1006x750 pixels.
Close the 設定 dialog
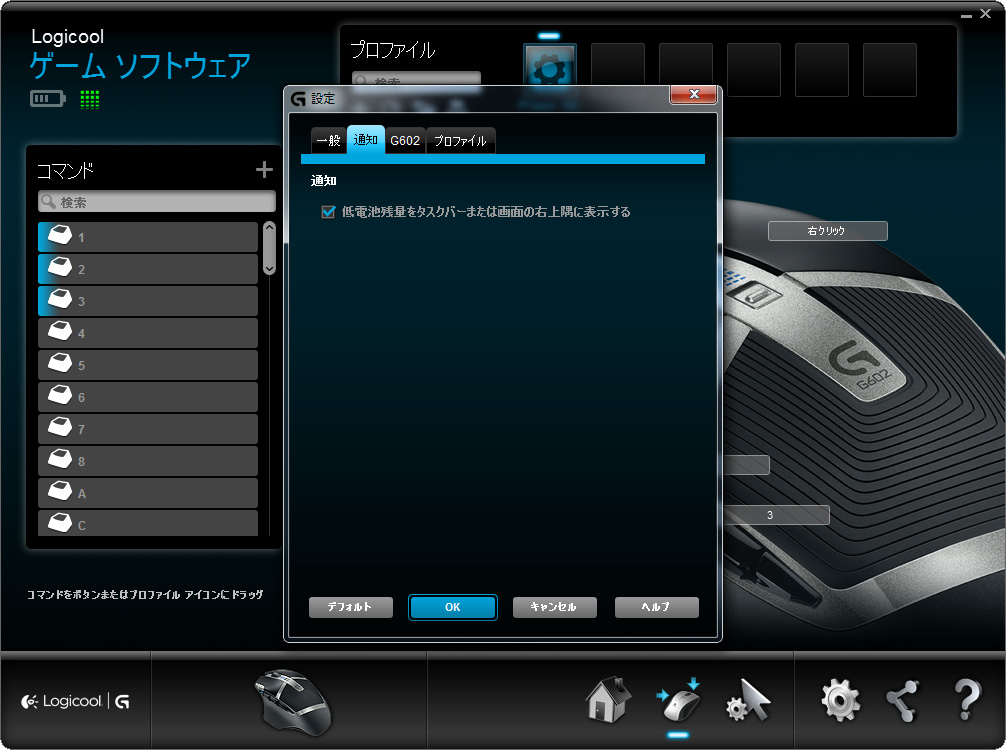coord(694,94)
